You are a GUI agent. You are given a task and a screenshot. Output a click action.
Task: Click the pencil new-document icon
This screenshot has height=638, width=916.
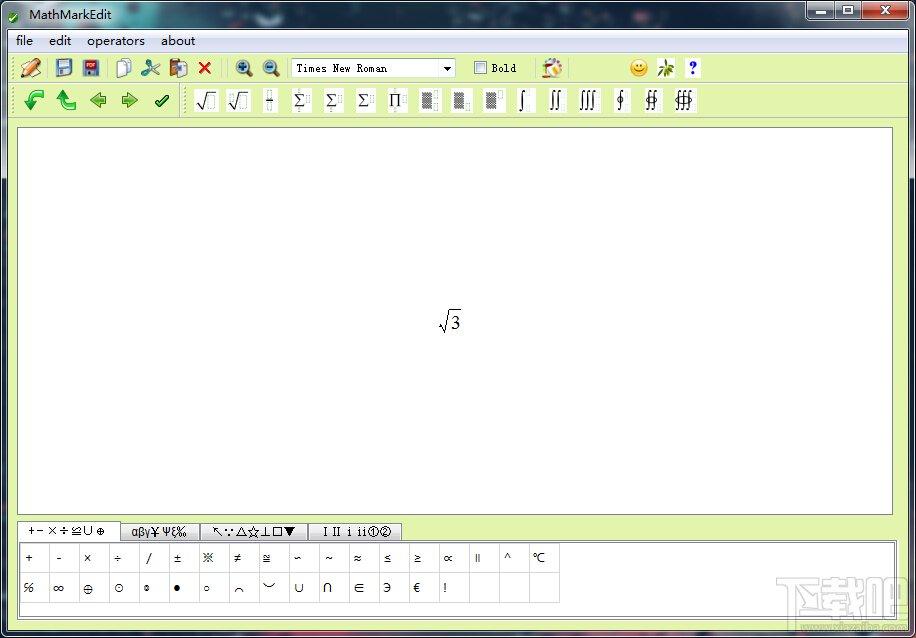click(30, 68)
